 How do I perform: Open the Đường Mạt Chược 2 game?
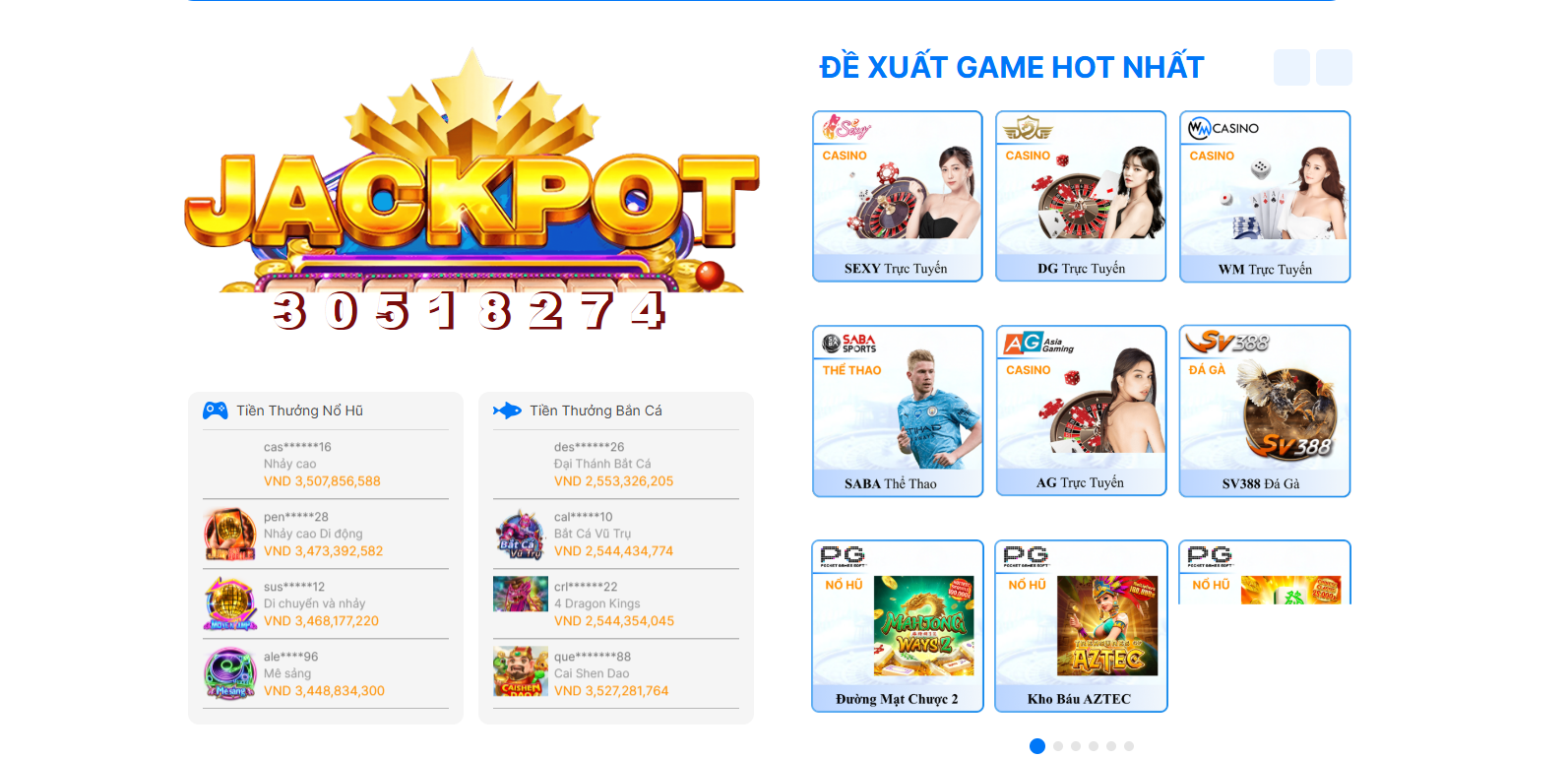click(x=897, y=626)
